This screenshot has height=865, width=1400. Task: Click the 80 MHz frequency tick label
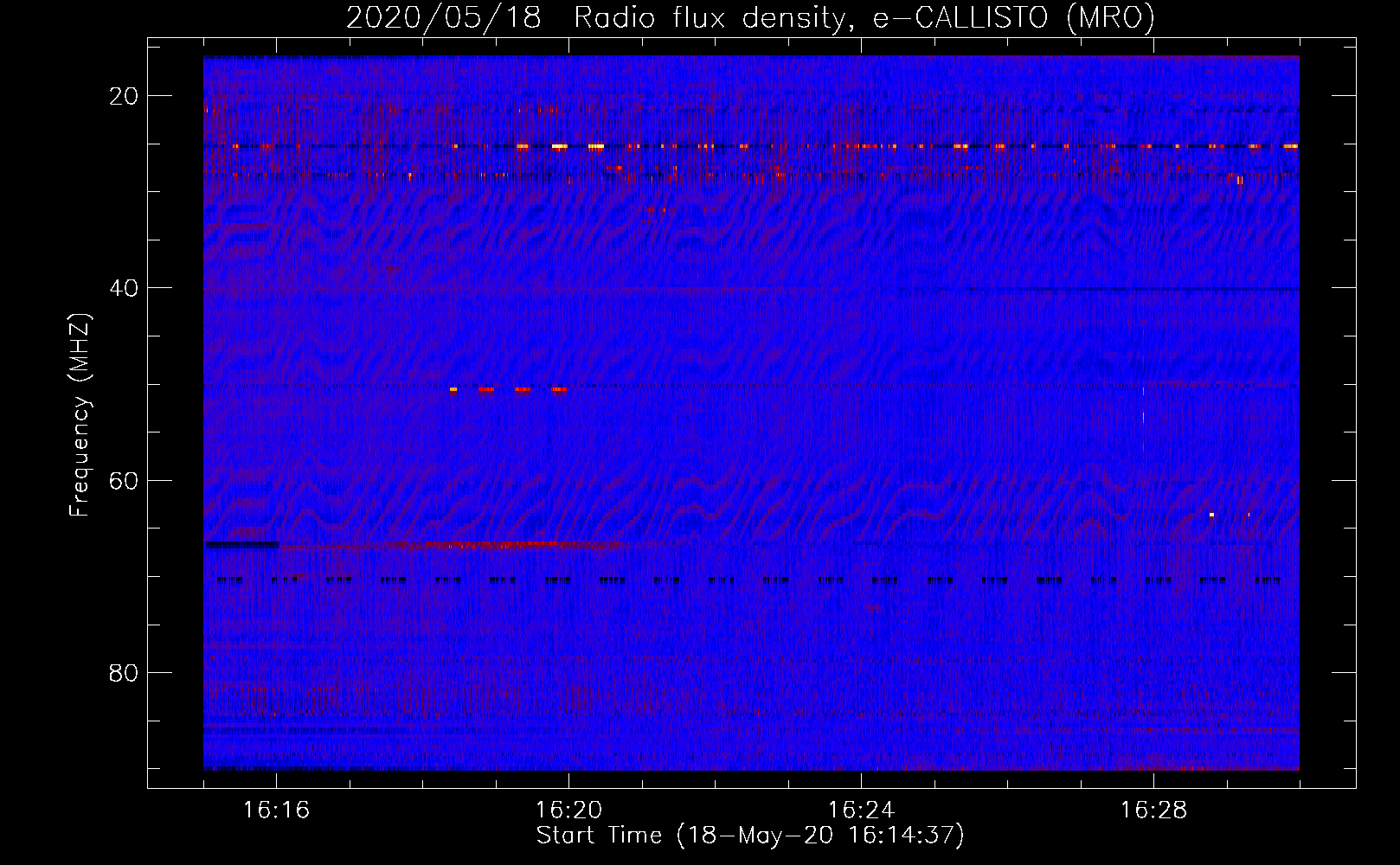(124, 672)
